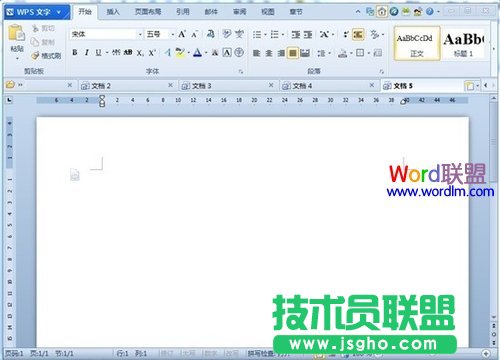Toggle underline formatting
This screenshot has height=360, width=500.
coord(98,52)
